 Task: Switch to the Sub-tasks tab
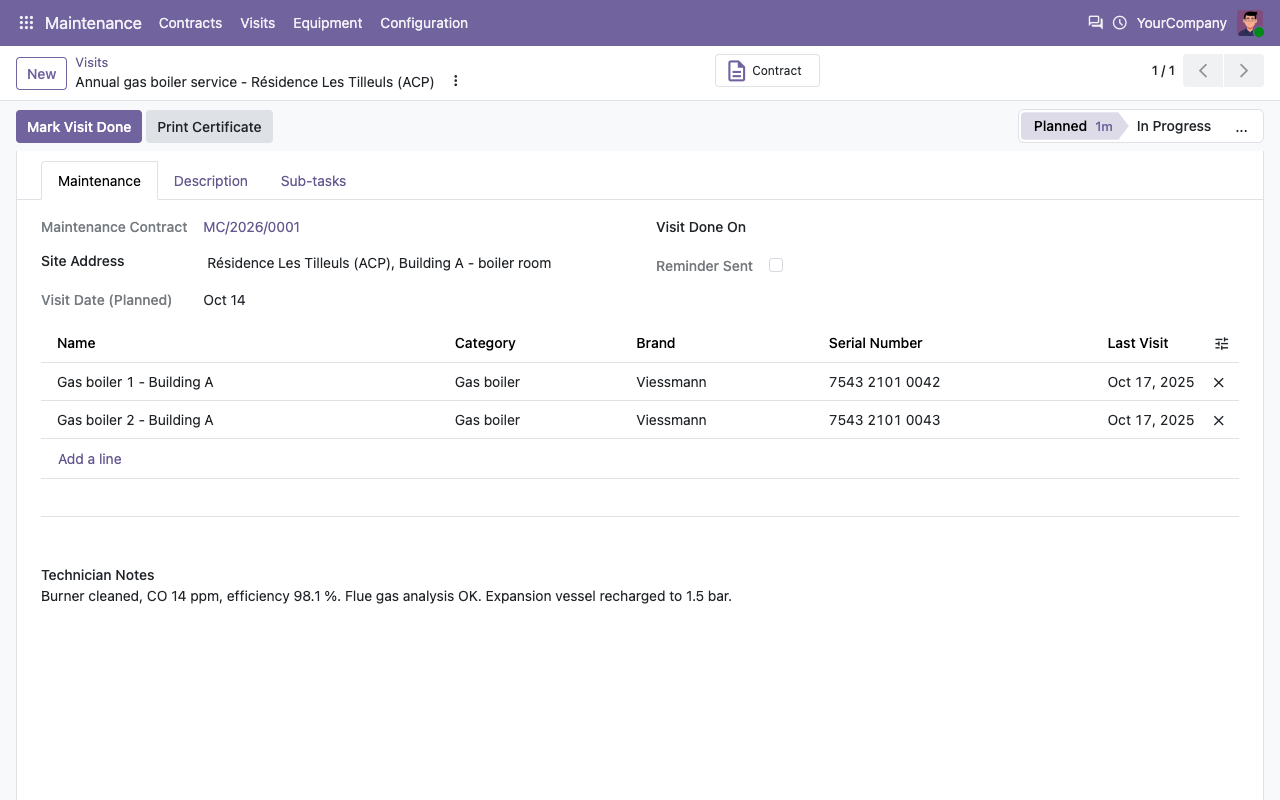click(313, 181)
